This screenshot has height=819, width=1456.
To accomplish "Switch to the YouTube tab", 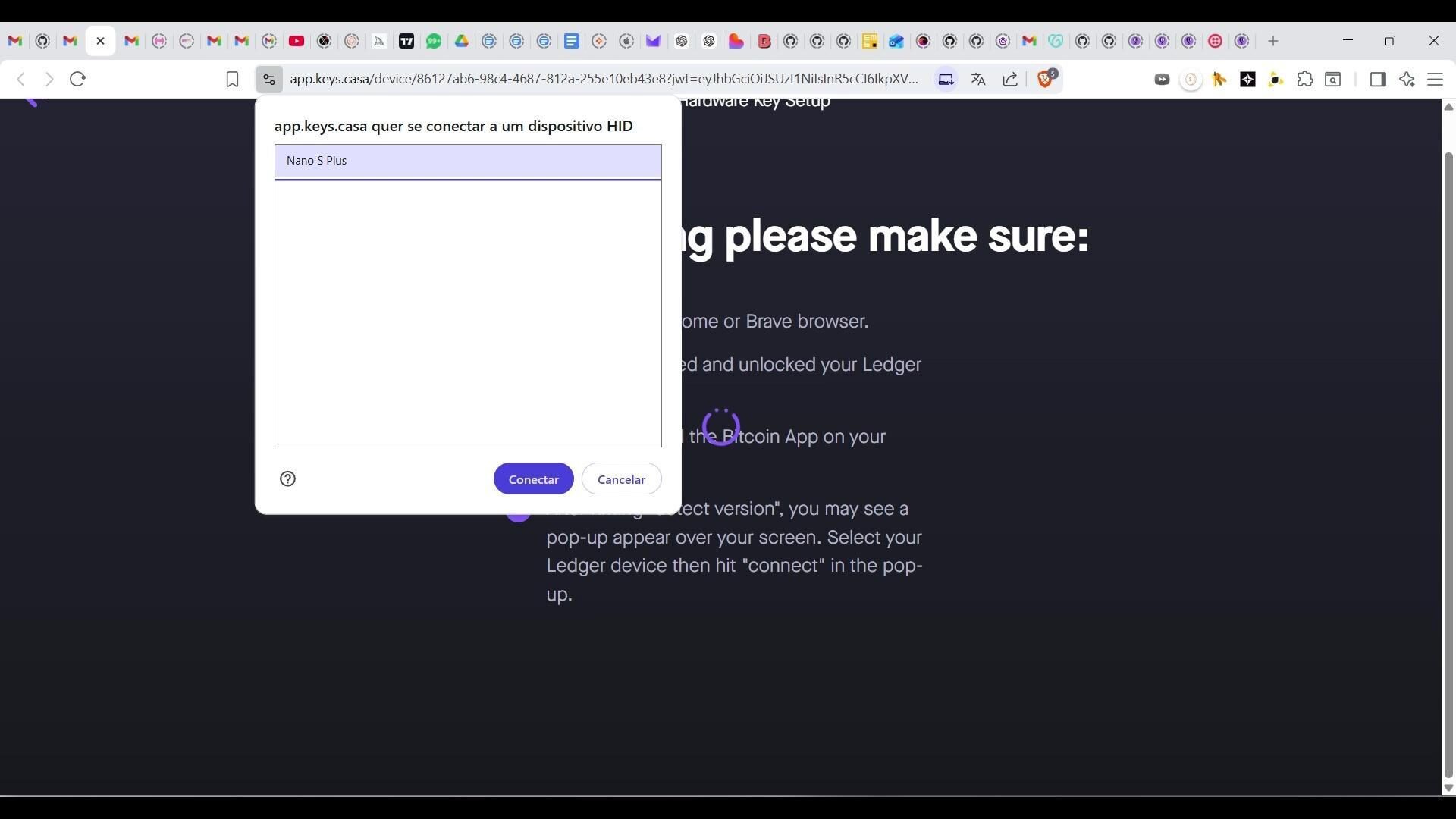I will (297, 41).
